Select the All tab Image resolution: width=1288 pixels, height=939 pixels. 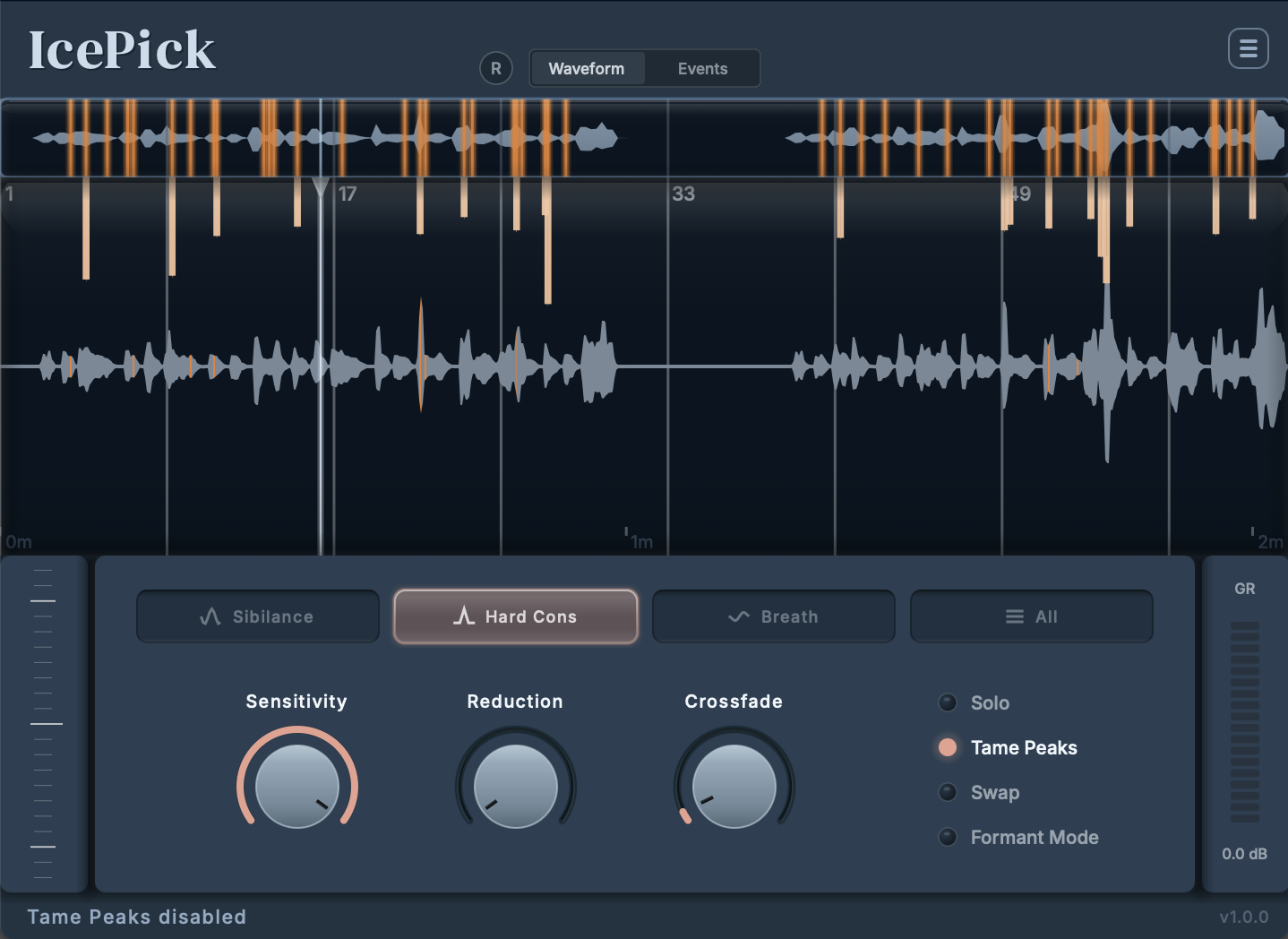(1032, 616)
